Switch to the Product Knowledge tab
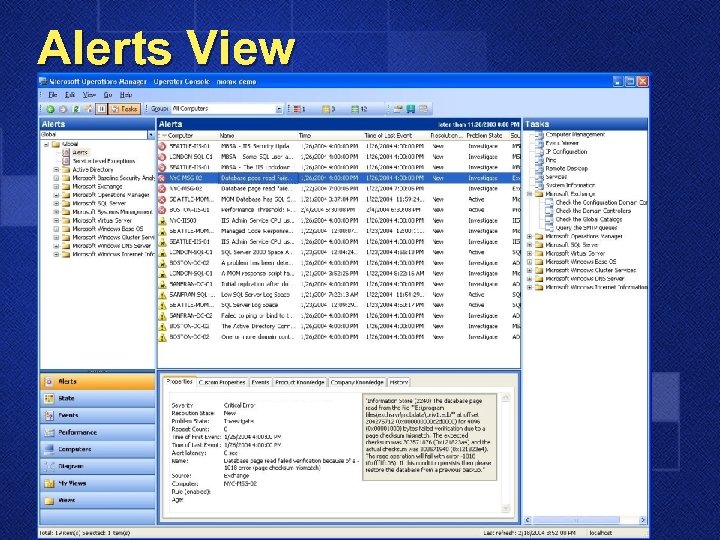 pos(300,382)
